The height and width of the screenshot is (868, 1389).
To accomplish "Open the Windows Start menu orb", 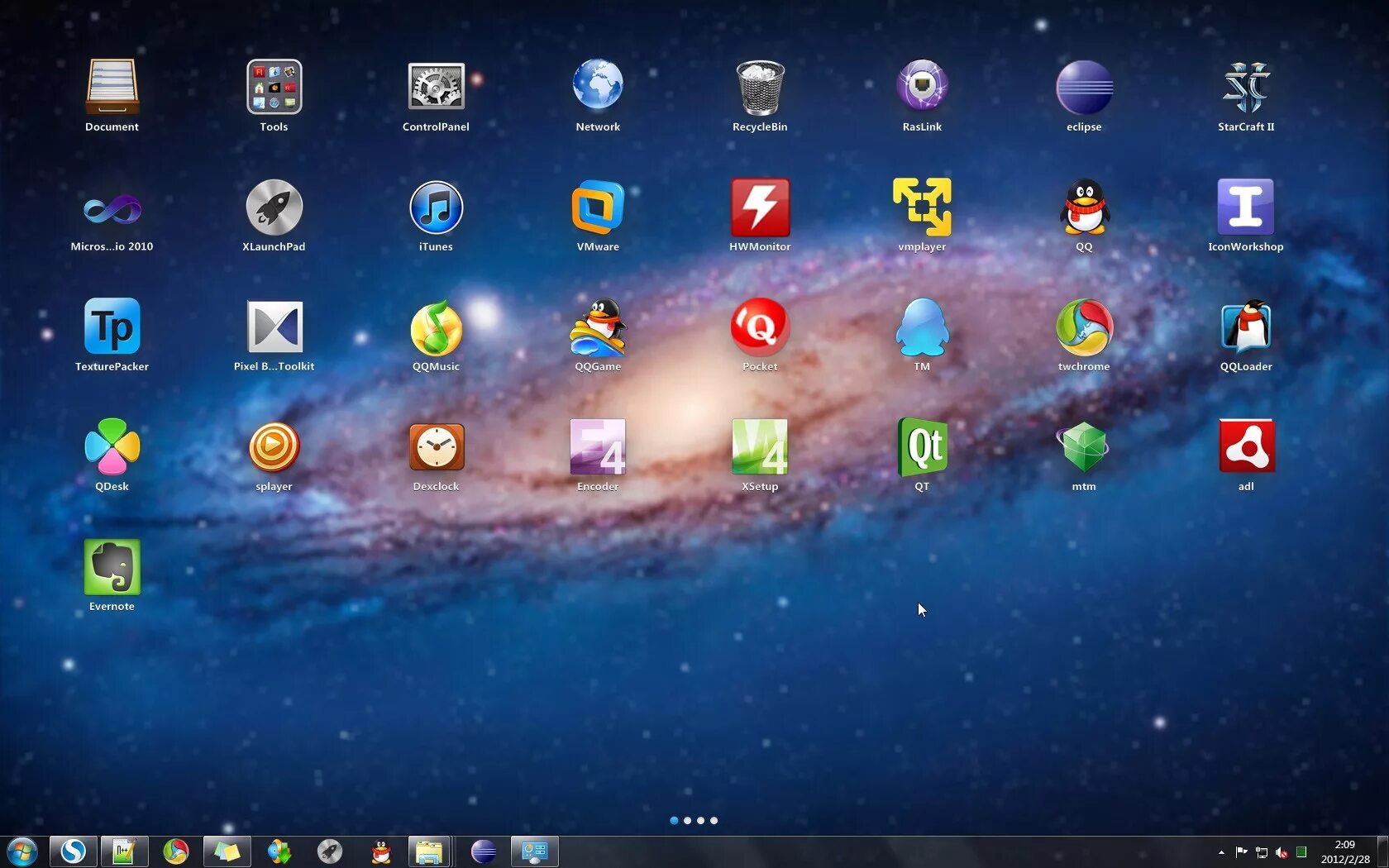I will [21, 851].
